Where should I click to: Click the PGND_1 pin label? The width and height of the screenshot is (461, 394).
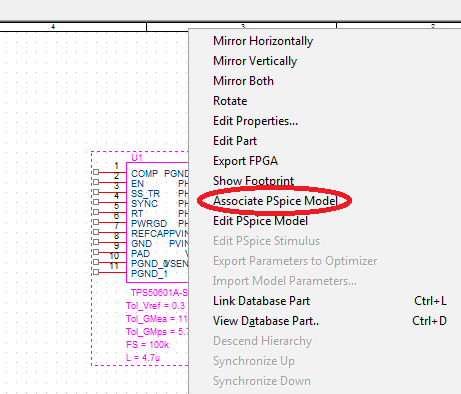[x=149, y=274]
